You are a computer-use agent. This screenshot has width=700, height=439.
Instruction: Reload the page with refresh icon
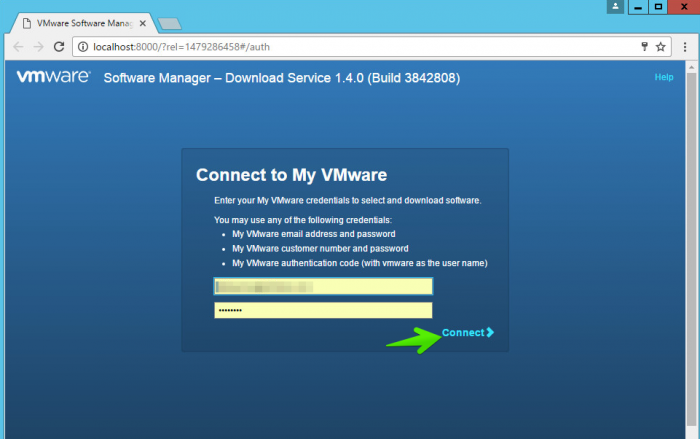59,46
